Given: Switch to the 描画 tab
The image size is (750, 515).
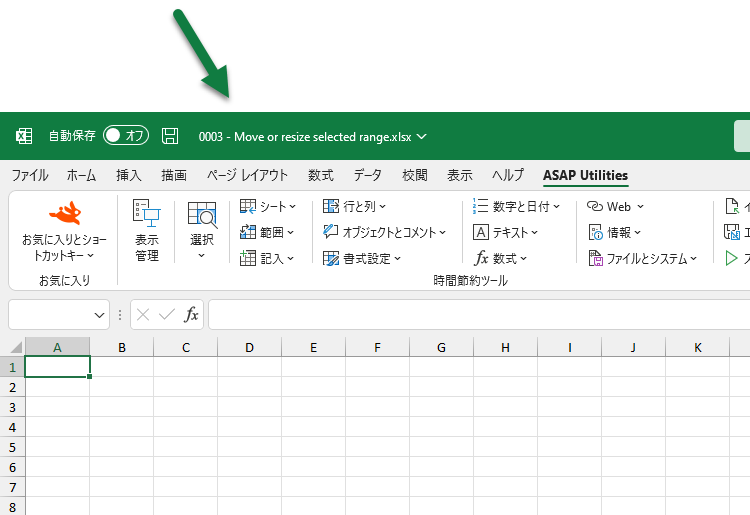Looking at the screenshot, I should click(x=174, y=175).
